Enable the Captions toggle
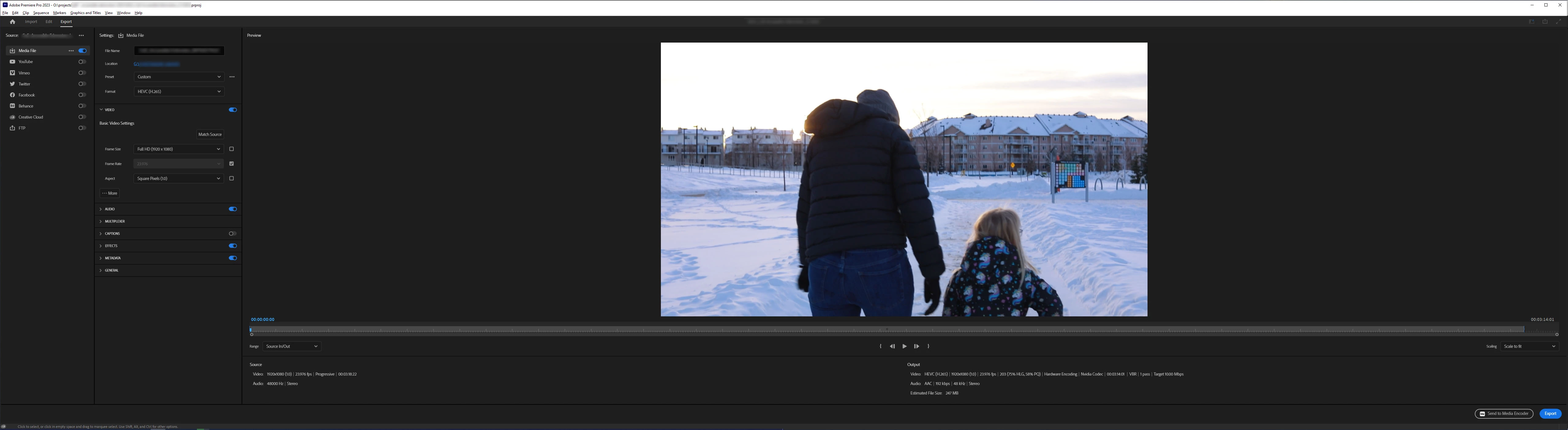Screen dimensions: 1568x430 [x=232, y=234]
